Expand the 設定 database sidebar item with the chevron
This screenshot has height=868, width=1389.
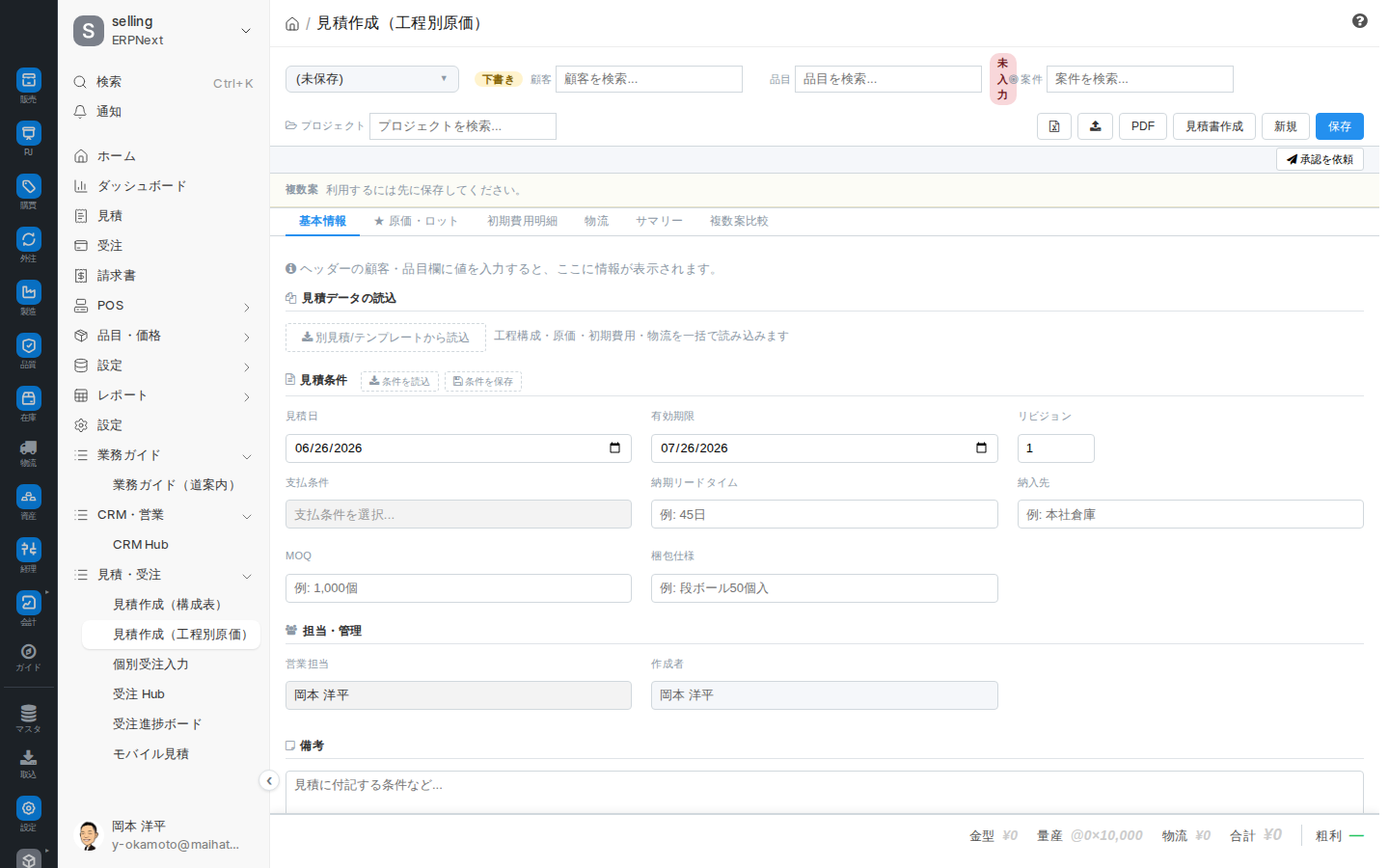[x=247, y=366]
